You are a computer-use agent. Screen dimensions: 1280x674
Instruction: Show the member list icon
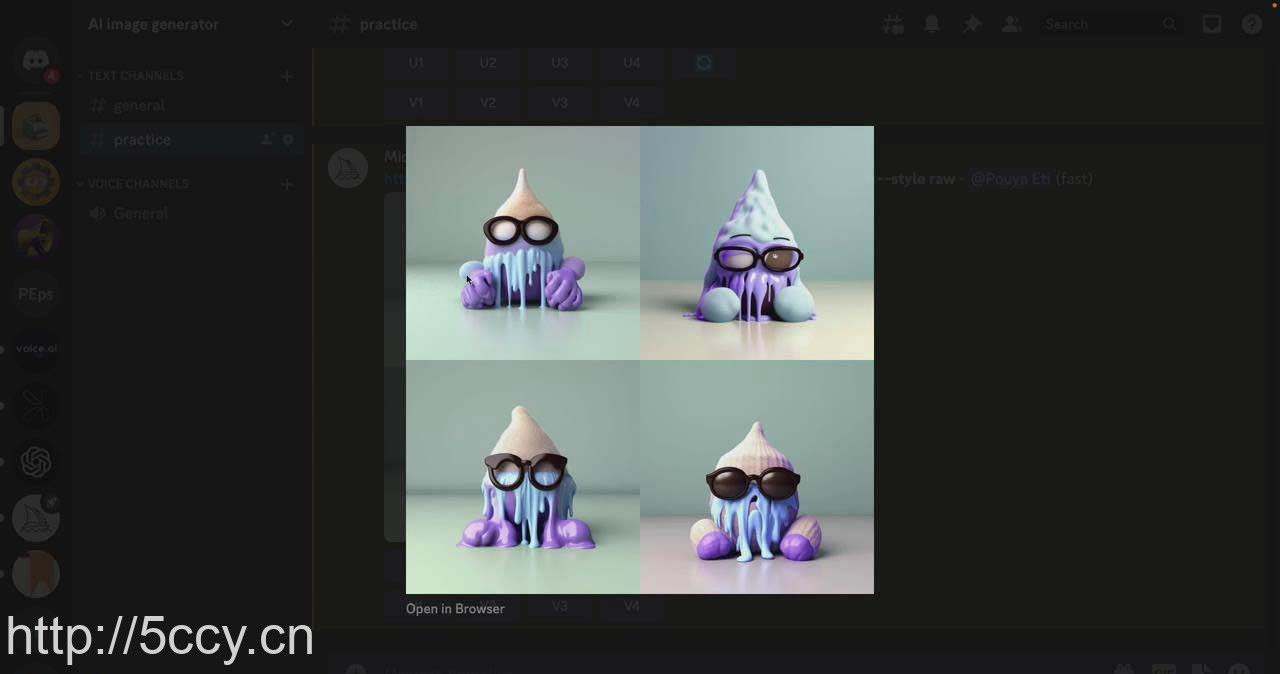pyautogui.click(x=1012, y=23)
